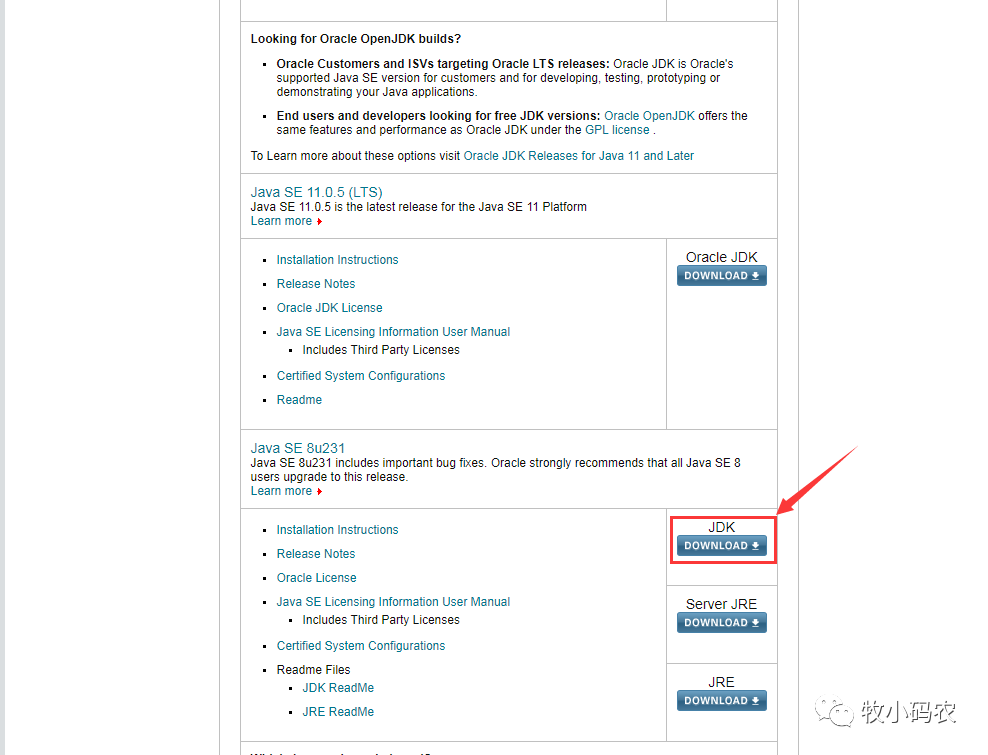Open the Java SE 11.0.5 (LTS) heading link
Screen dimensions: 988x755
[x=316, y=192]
